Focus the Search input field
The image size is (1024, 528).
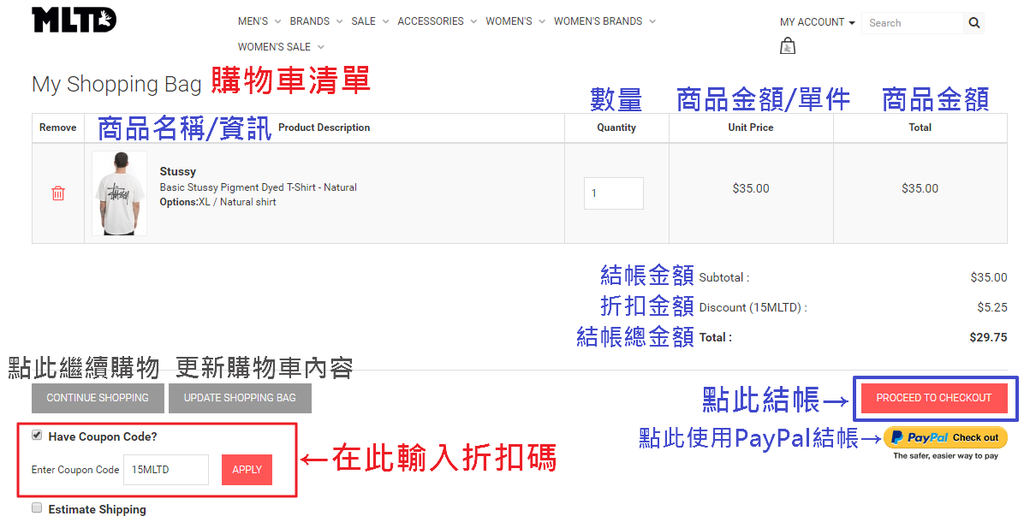point(912,23)
